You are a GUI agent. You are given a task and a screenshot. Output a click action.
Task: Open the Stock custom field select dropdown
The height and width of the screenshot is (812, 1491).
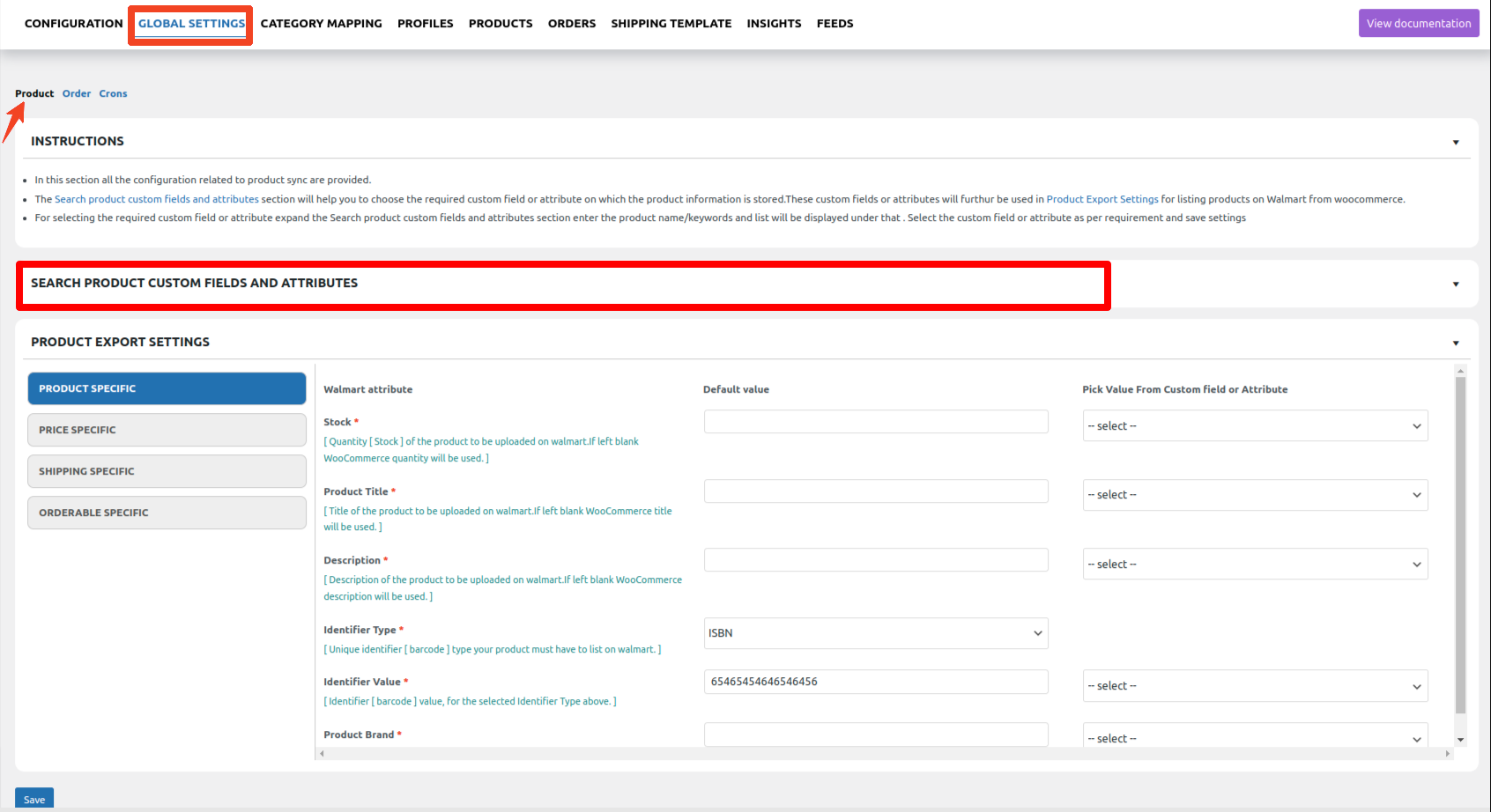1254,425
